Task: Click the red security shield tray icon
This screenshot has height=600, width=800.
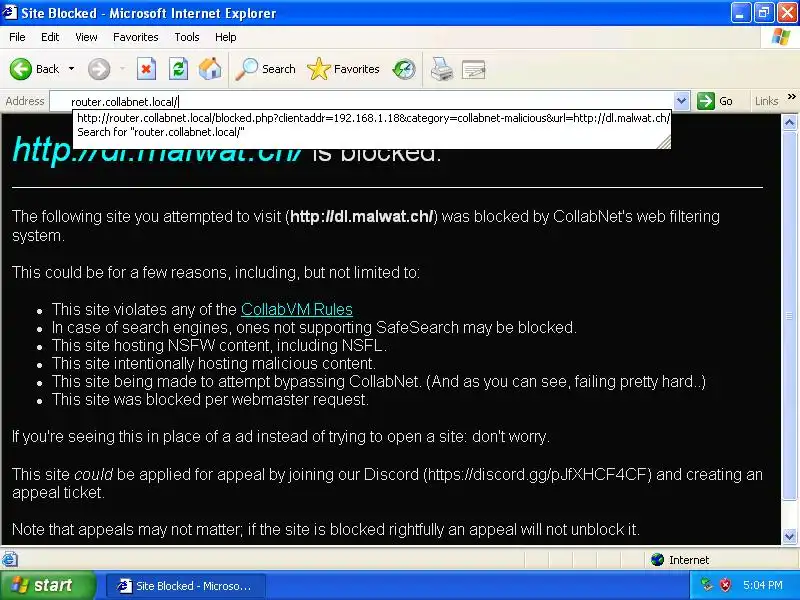Action: click(x=725, y=585)
